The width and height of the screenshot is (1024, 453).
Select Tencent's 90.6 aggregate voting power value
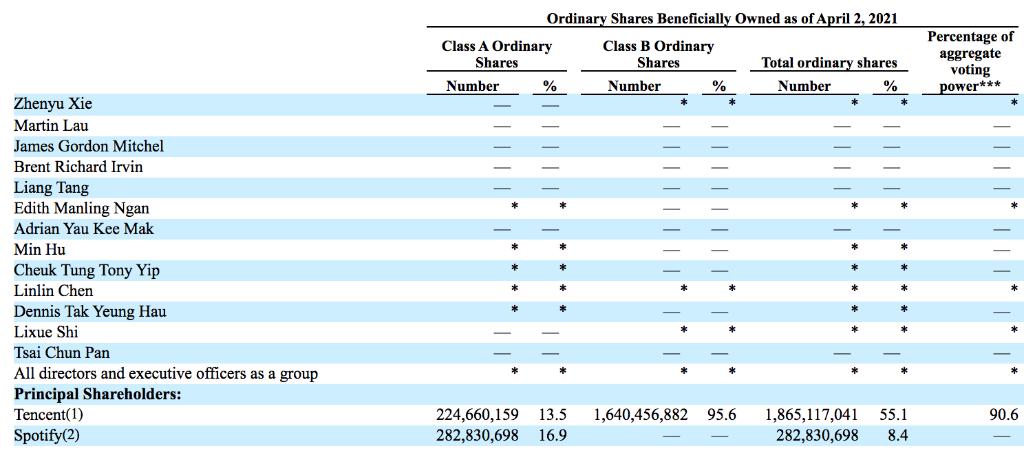tap(1003, 414)
